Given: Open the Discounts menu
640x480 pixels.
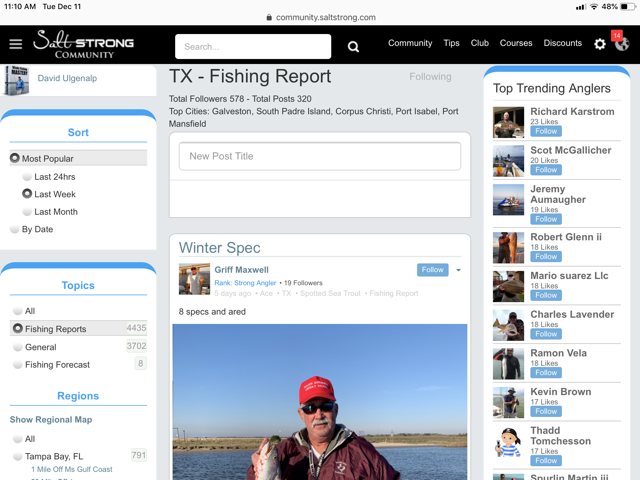Looking at the screenshot, I should coord(562,43).
